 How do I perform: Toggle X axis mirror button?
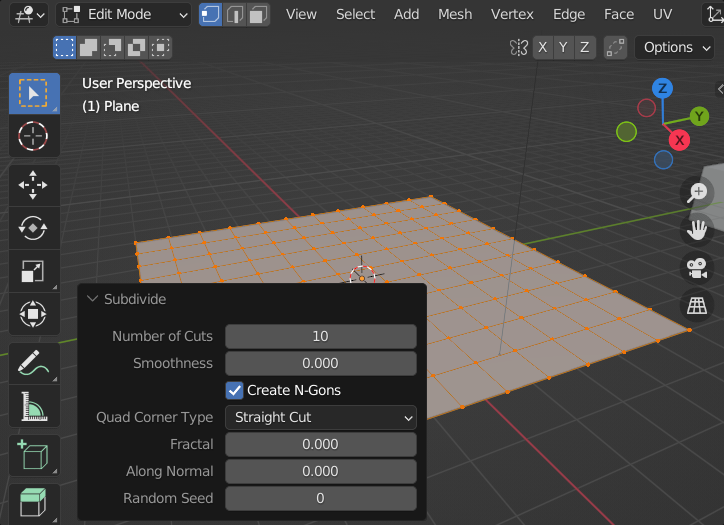coord(542,47)
